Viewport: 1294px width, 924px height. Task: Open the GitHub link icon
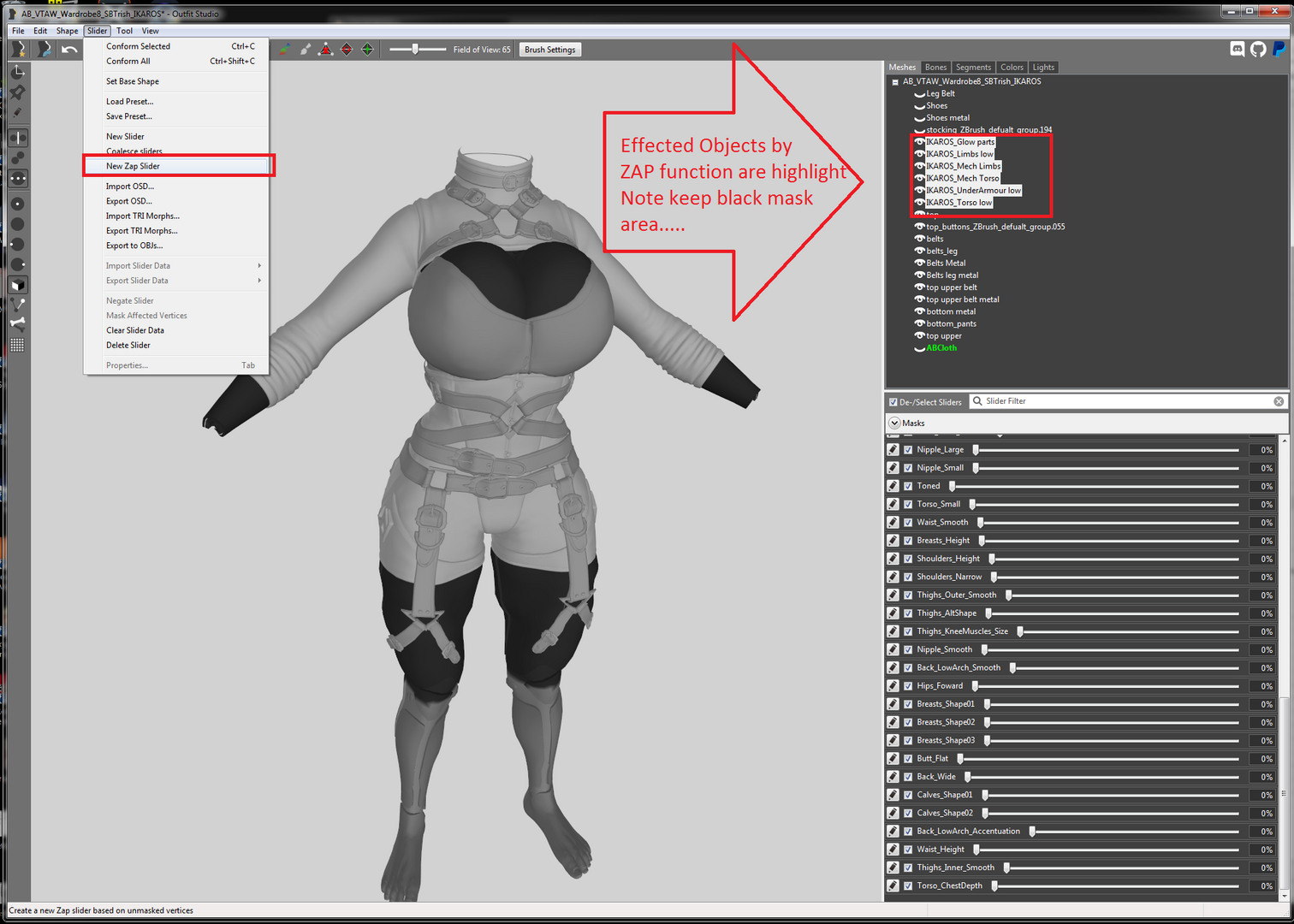pyautogui.click(x=1258, y=49)
